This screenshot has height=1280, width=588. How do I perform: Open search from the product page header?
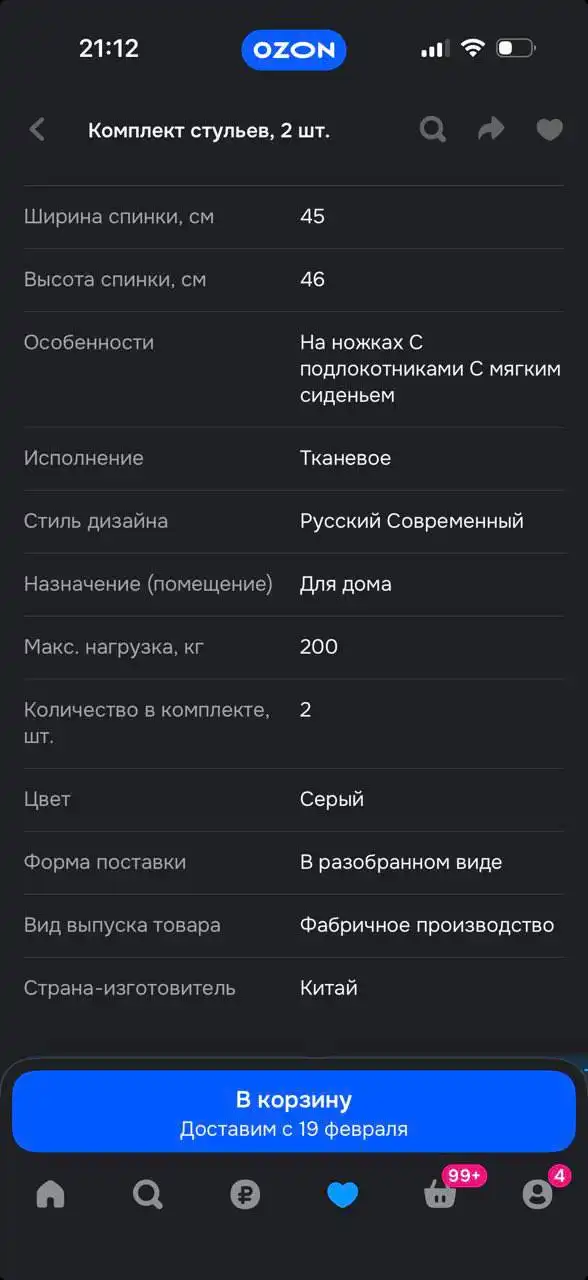point(432,129)
